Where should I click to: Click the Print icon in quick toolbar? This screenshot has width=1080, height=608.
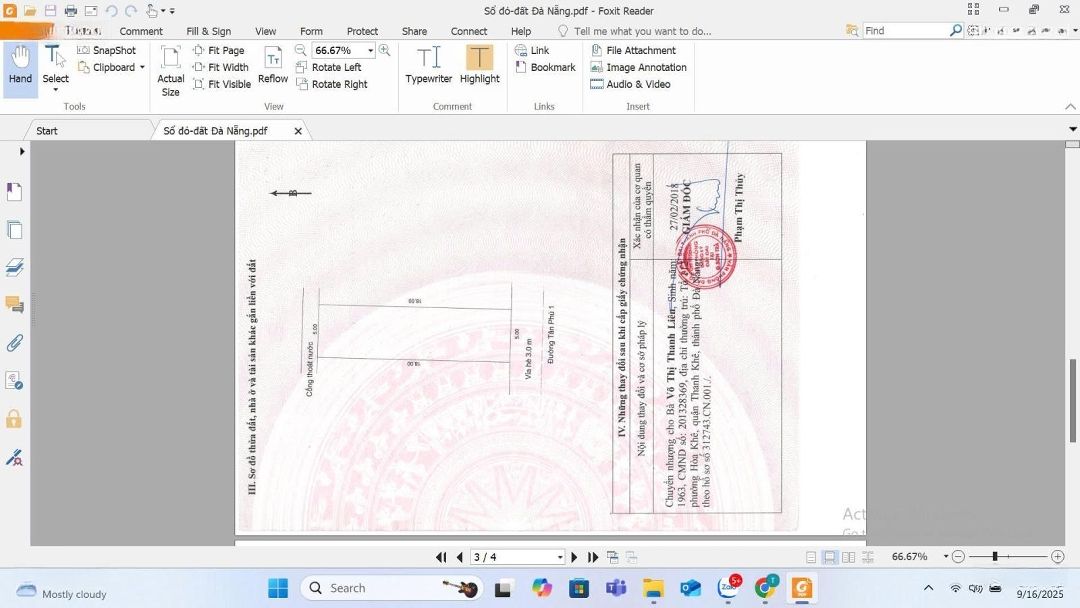click(x=70, y=11)
